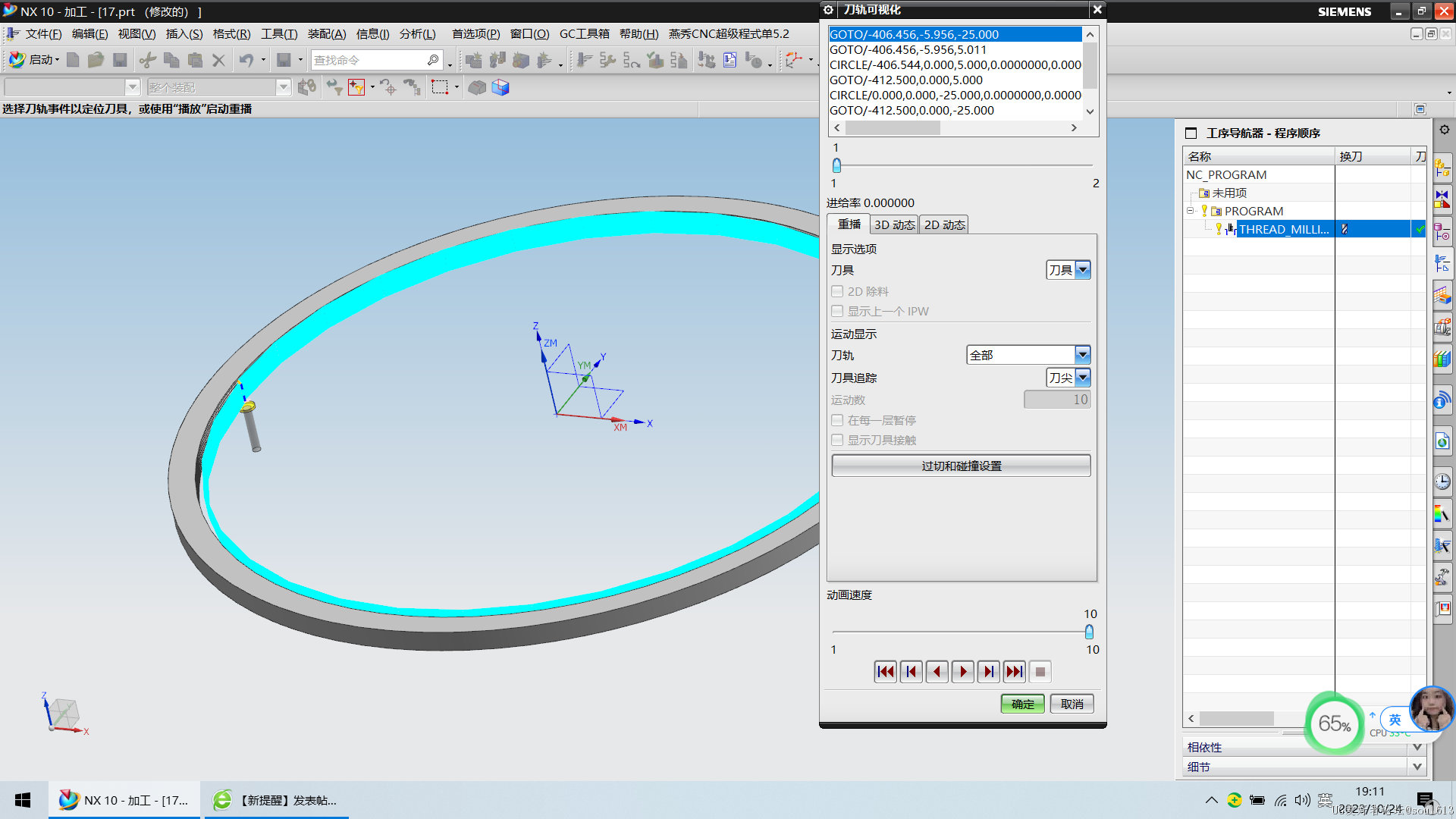Open the Assembly Navigator sidebar icon
Image resolution: width=1456 pixels, height=819 pixels.
coord(1442,169)
